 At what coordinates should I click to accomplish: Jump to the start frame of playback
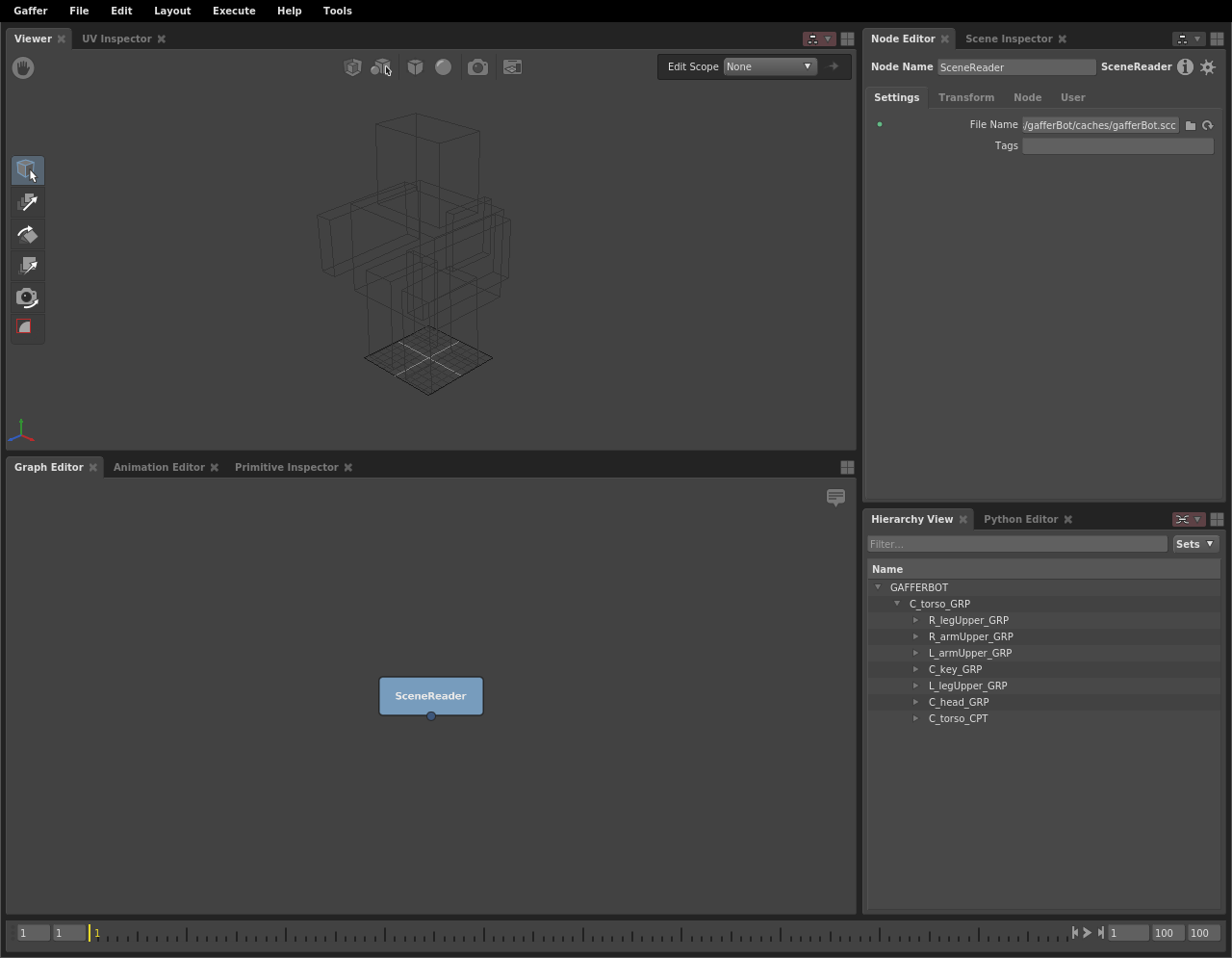[1075, 933]
